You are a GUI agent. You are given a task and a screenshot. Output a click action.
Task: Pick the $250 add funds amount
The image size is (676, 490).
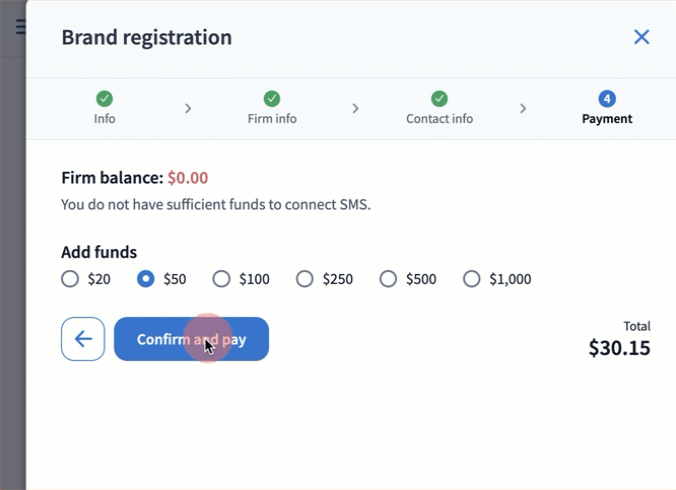click(x=305, y=279)
